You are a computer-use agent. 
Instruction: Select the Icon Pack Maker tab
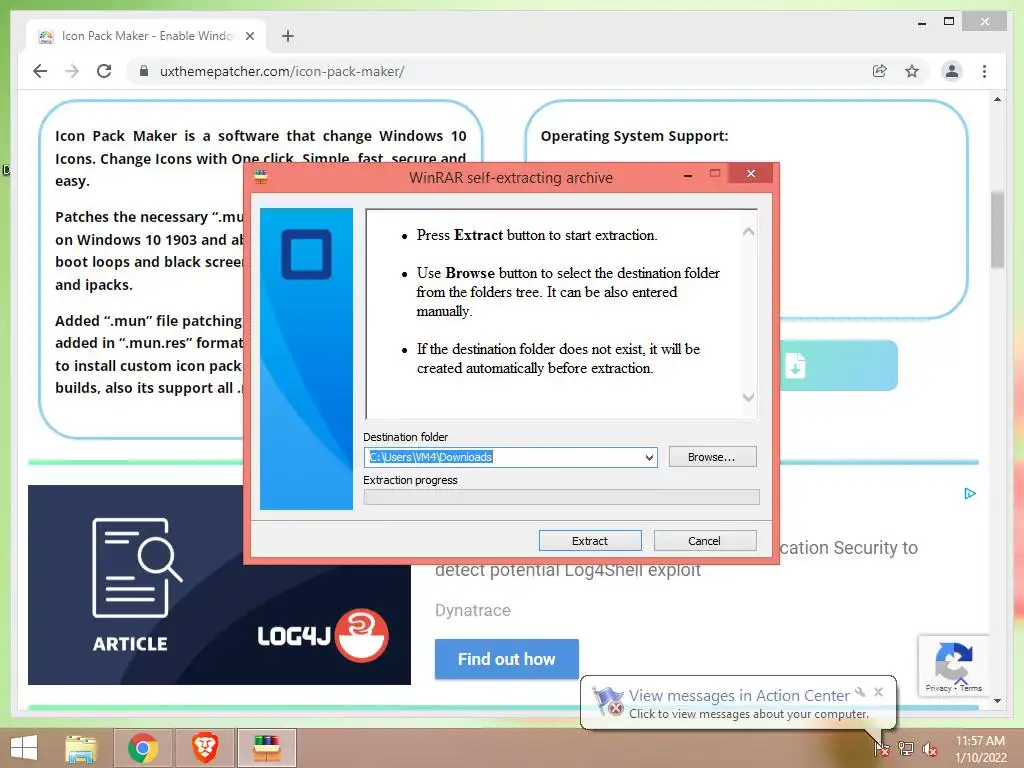point(146,36)
